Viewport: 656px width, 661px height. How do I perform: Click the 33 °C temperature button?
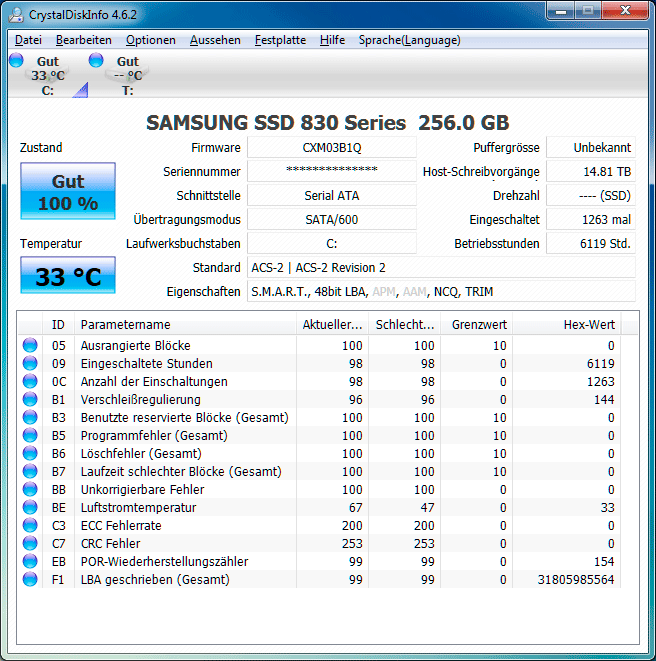click(68, 275)
